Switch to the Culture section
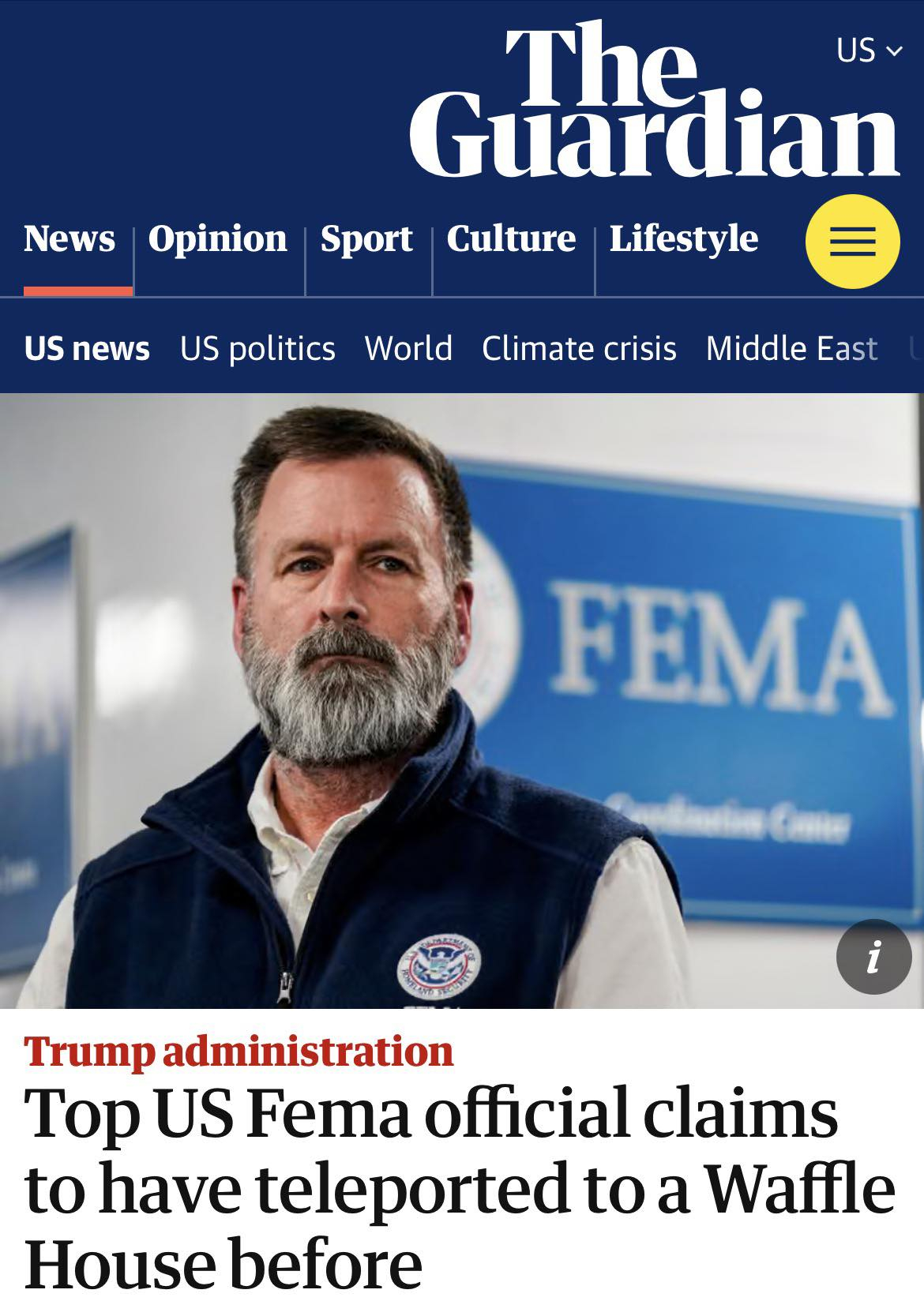 [x=511, y=238]
